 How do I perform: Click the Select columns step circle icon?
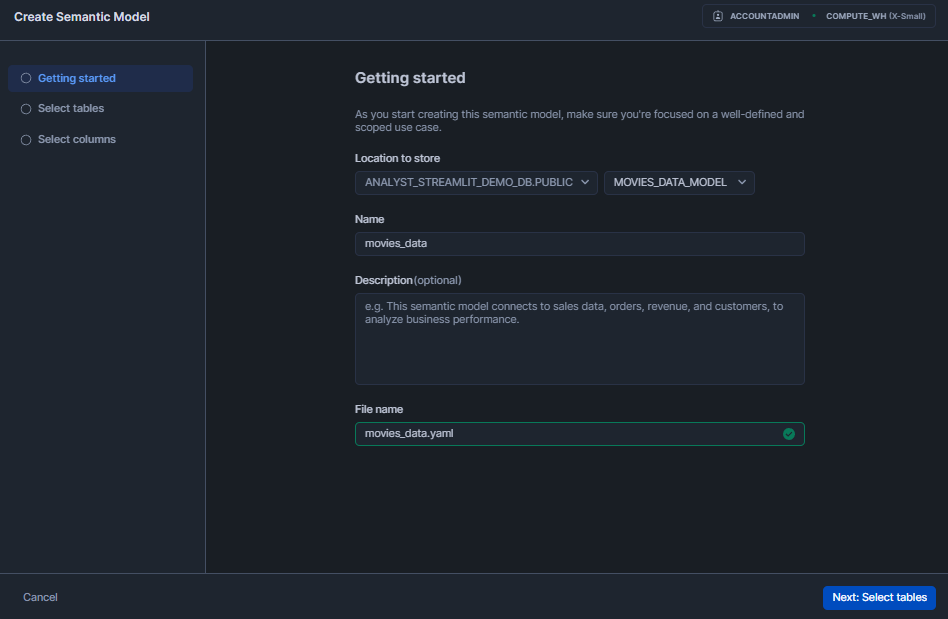click(26, 139)
